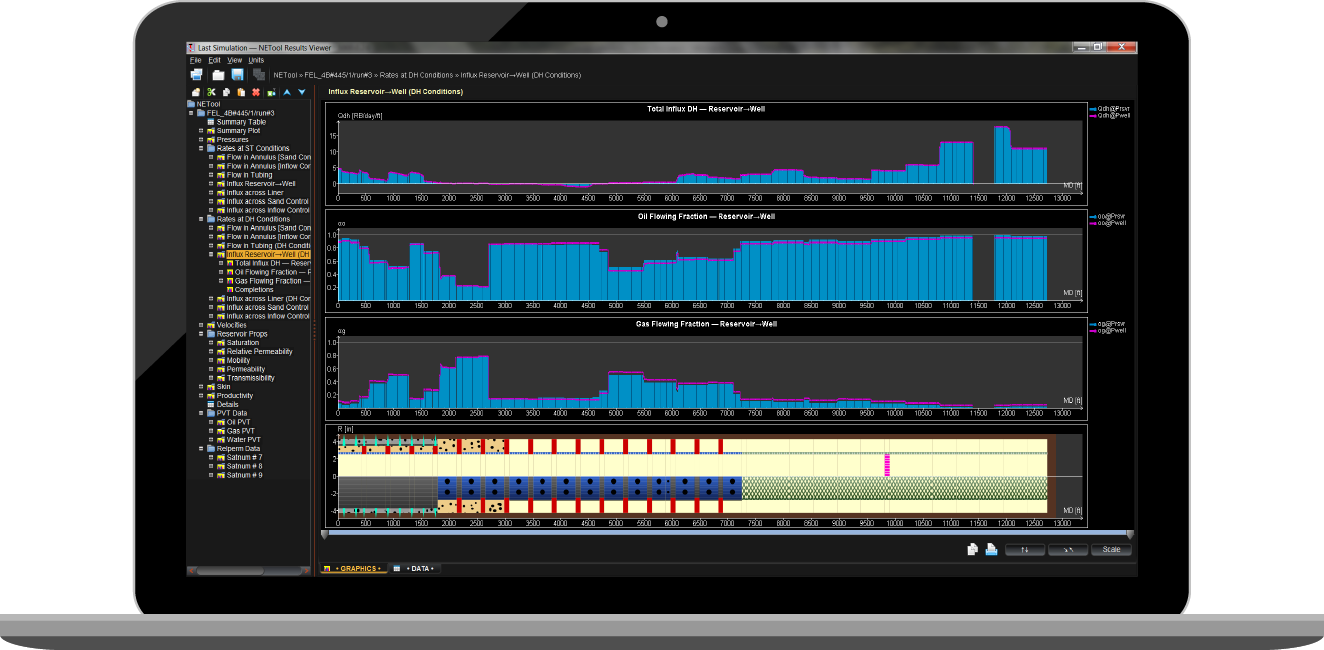Collapse the Rates at ST Conditions folder

[201, 148]
